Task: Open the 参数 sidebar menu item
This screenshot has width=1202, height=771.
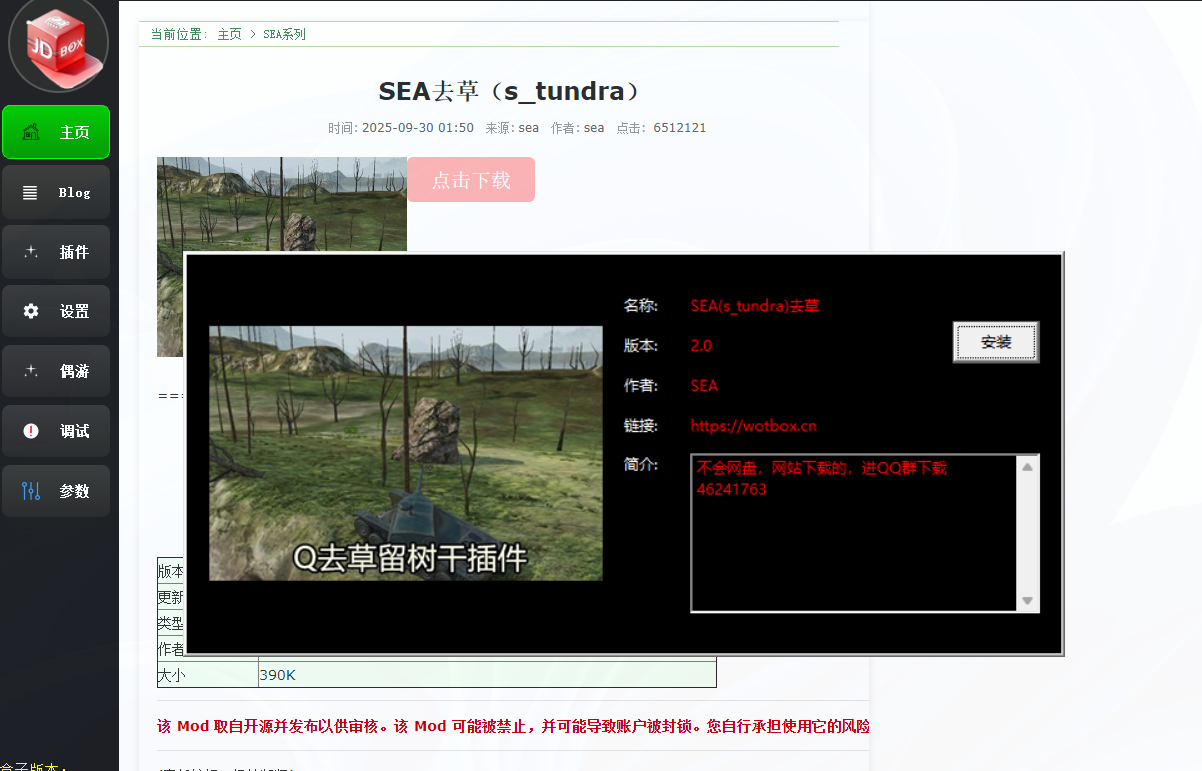Action: click(56, 491)
